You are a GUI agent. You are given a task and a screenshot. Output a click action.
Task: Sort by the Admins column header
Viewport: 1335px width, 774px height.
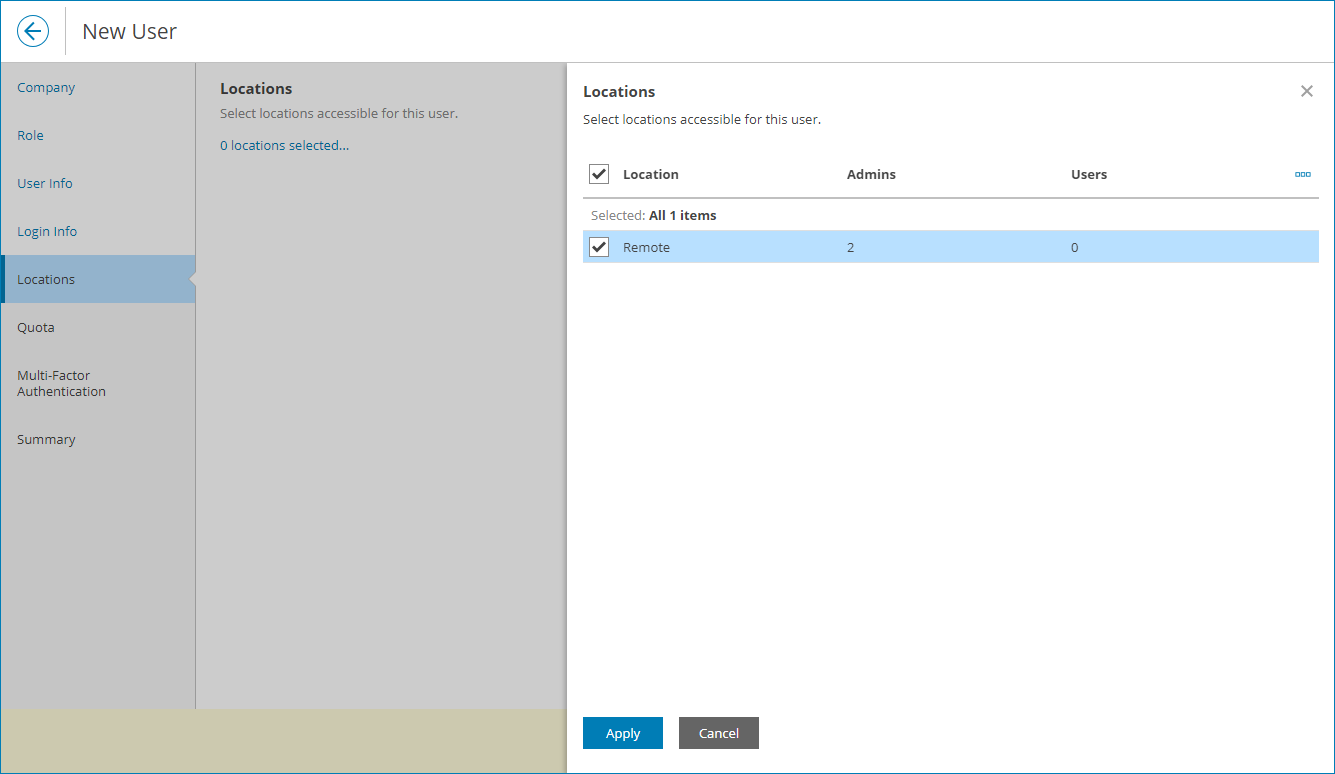coord(871,174)
